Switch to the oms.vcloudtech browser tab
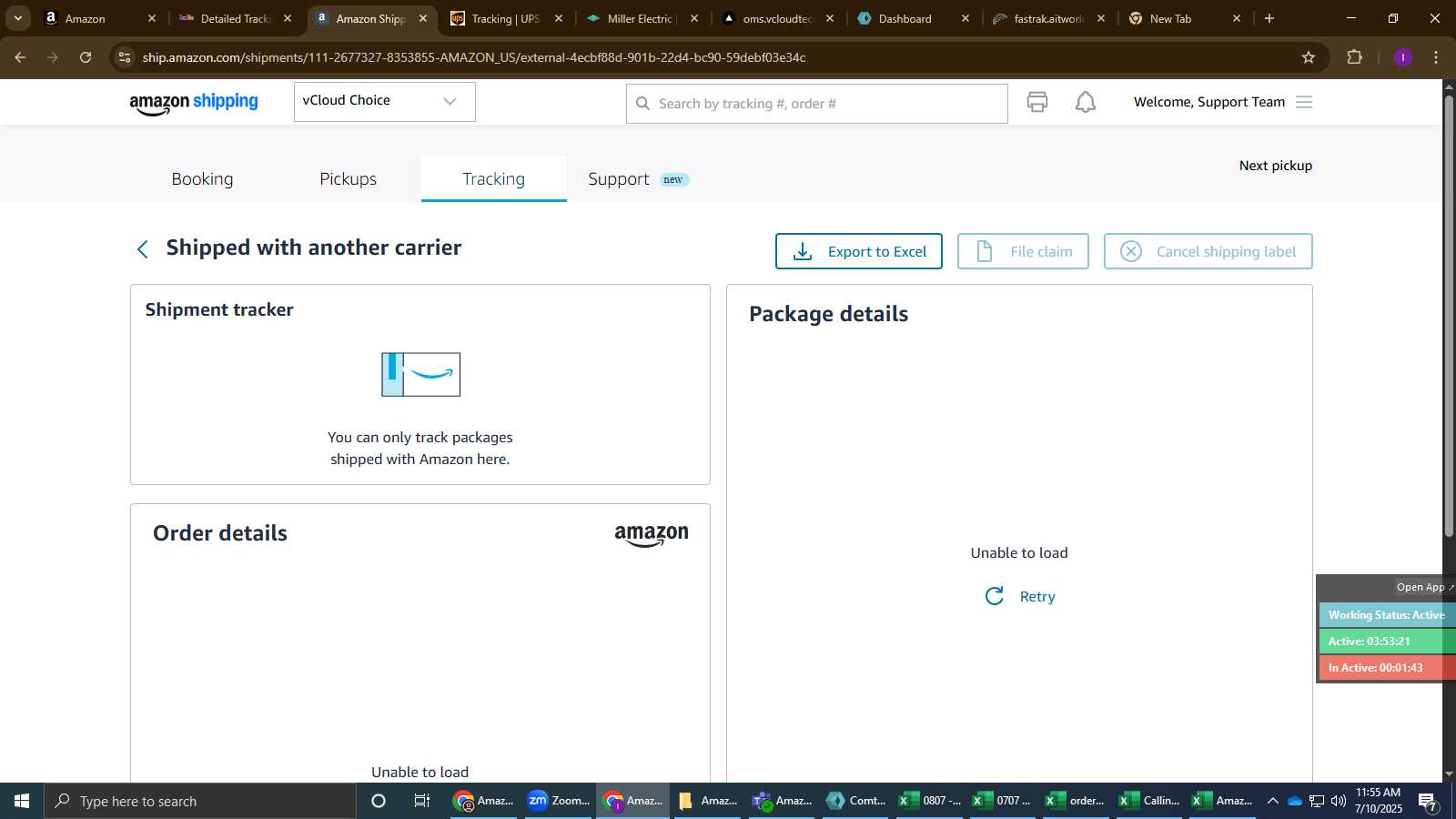 (777, 18)
